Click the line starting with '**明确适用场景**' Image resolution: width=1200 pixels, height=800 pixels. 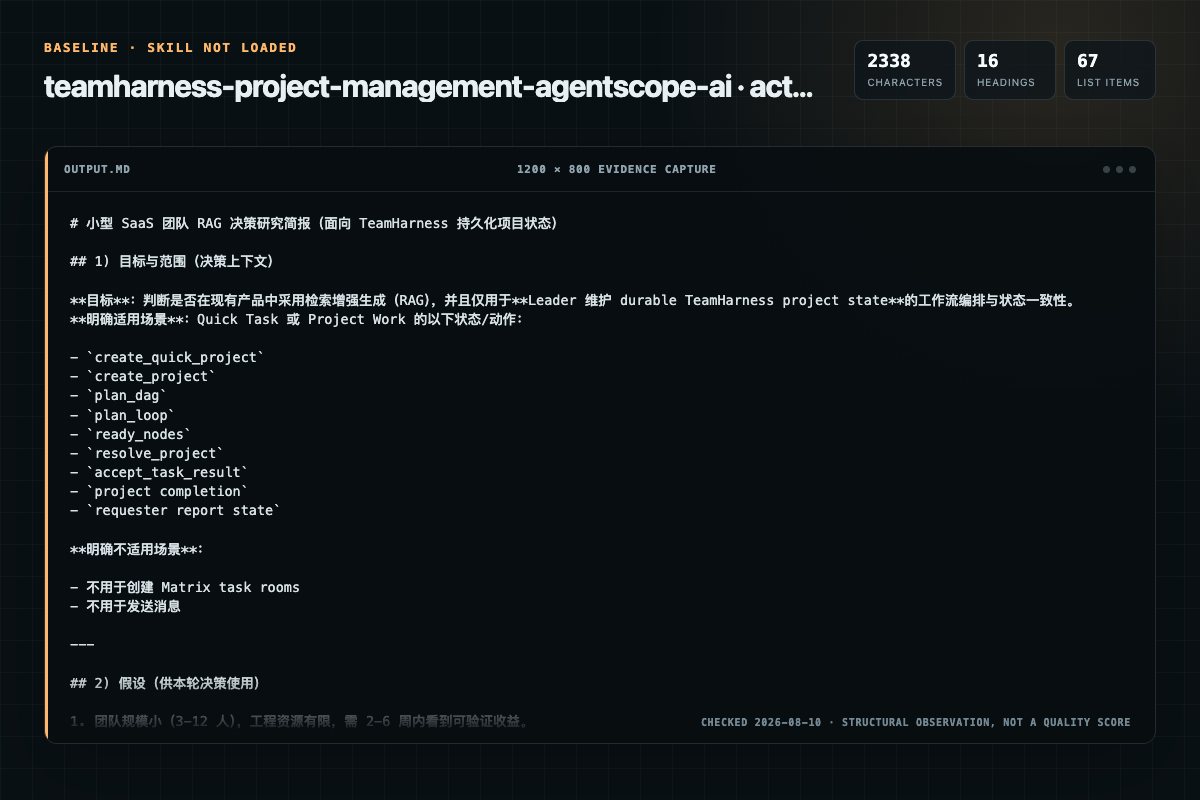[296, 319]
